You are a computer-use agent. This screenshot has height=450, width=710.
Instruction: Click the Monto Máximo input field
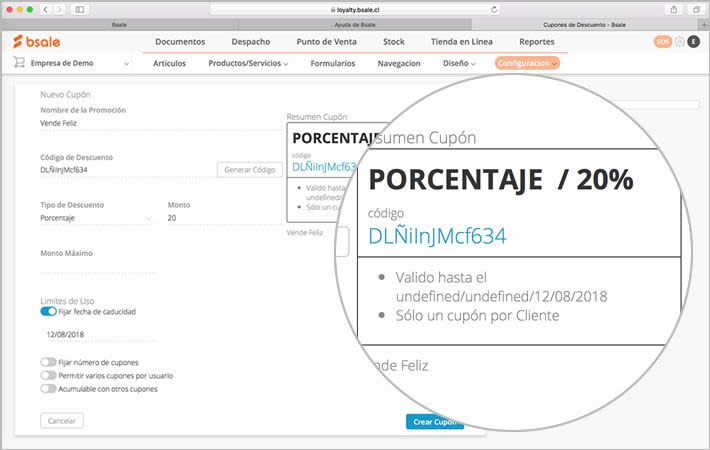click(98, 268)
